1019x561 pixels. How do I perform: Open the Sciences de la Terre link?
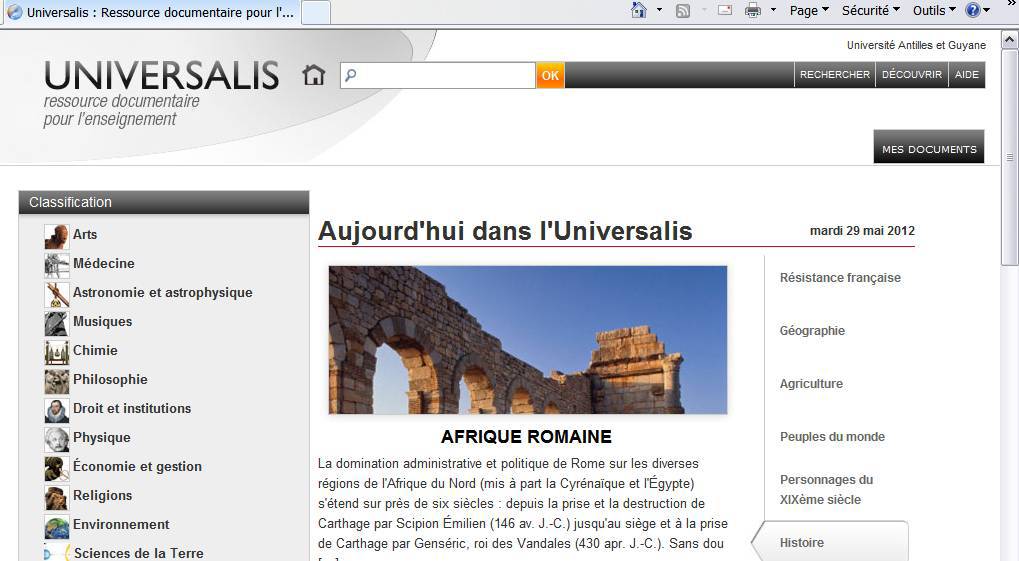tap(138, 553)
